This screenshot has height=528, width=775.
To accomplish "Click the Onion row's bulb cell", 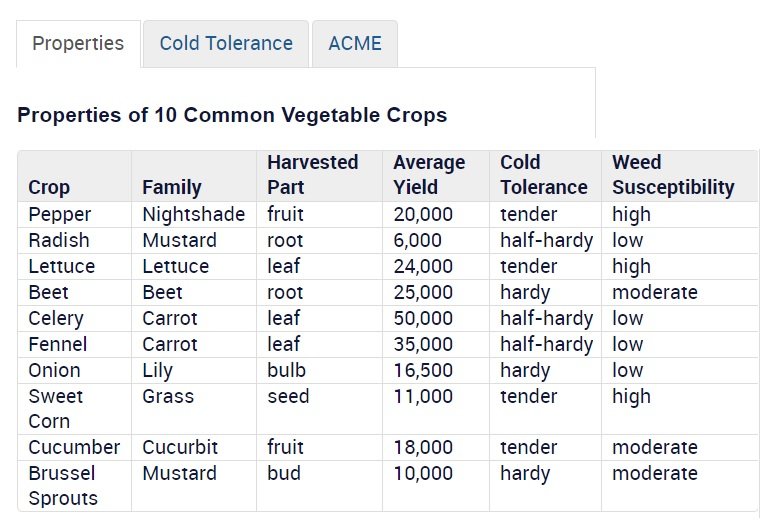I will click(x=286, y=370).
